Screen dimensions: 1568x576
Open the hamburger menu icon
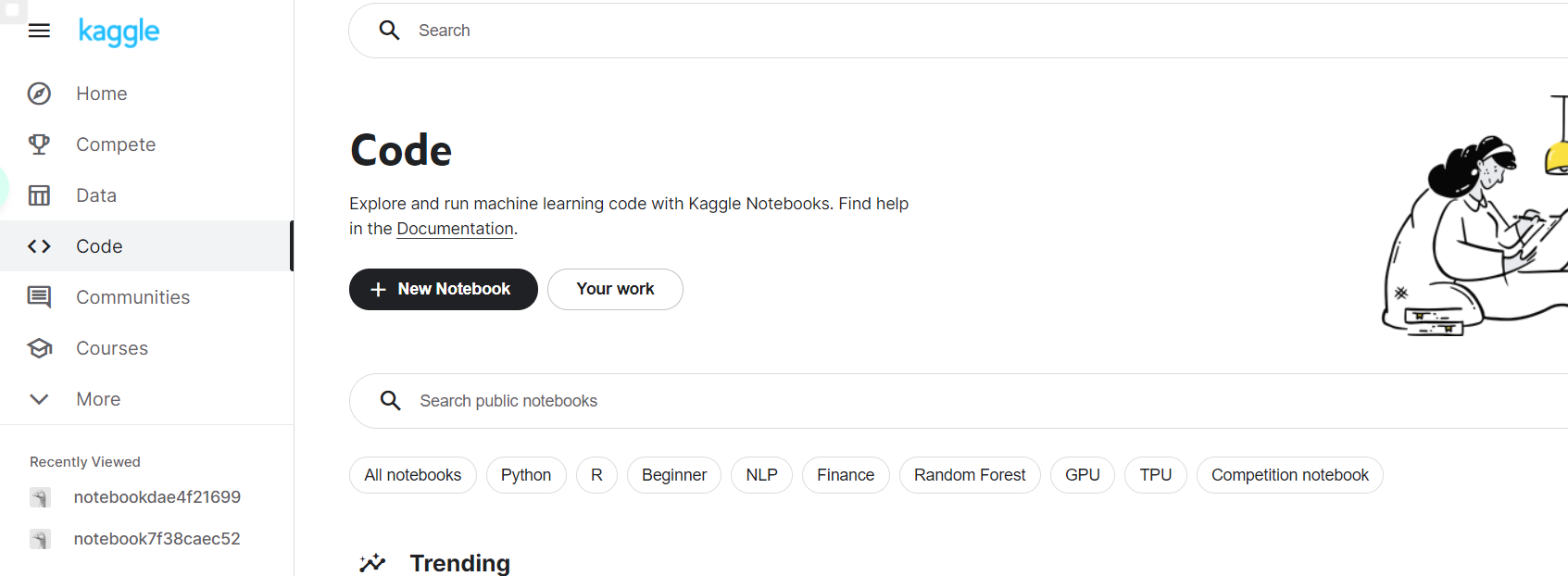pyautogui.click(x=39, y=31)
